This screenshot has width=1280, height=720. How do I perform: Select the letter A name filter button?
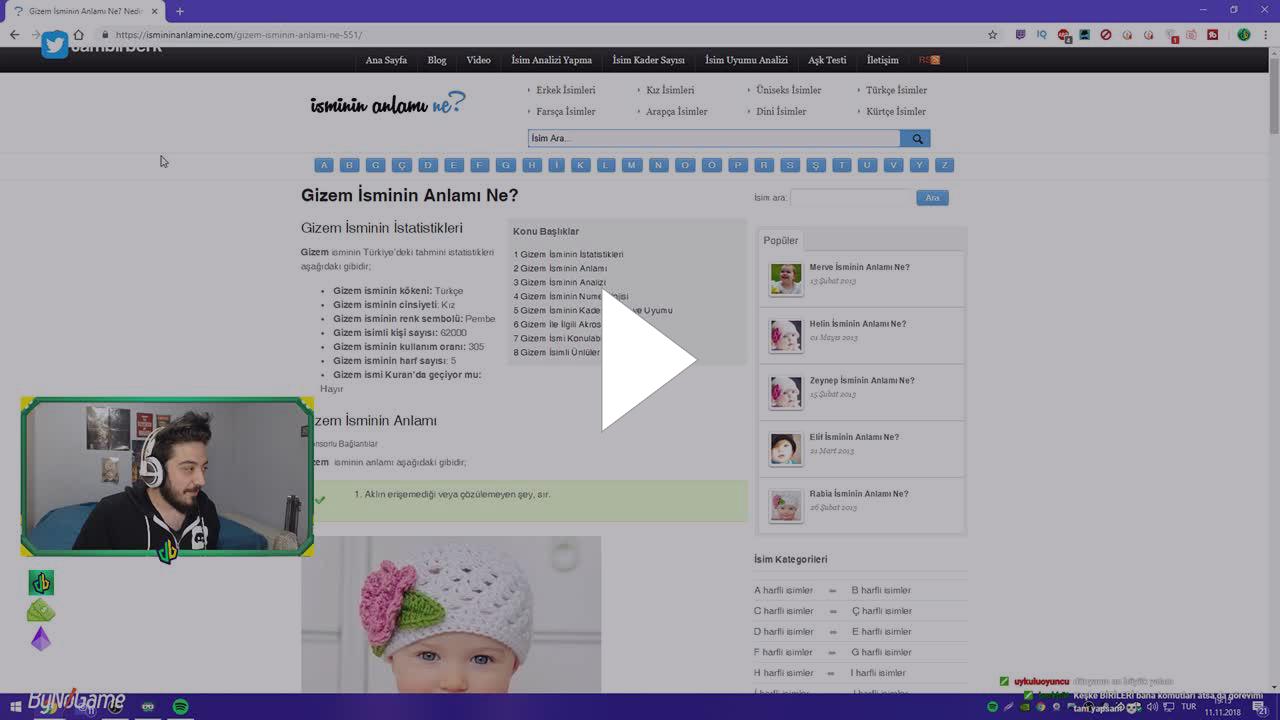[x=323, y=165]
